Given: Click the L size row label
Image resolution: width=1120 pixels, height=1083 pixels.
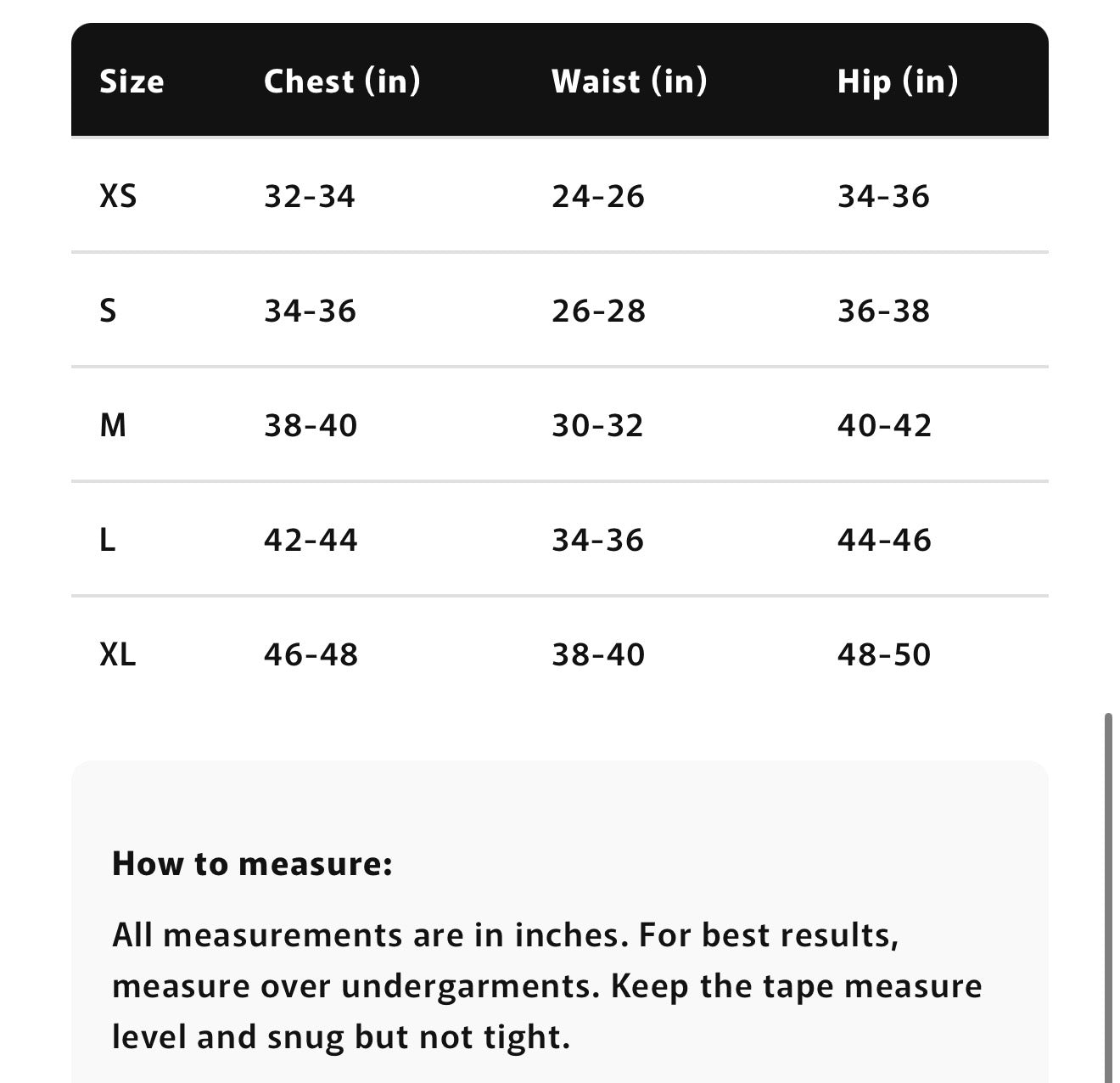Looking at the screenshot, I should 107,540.
